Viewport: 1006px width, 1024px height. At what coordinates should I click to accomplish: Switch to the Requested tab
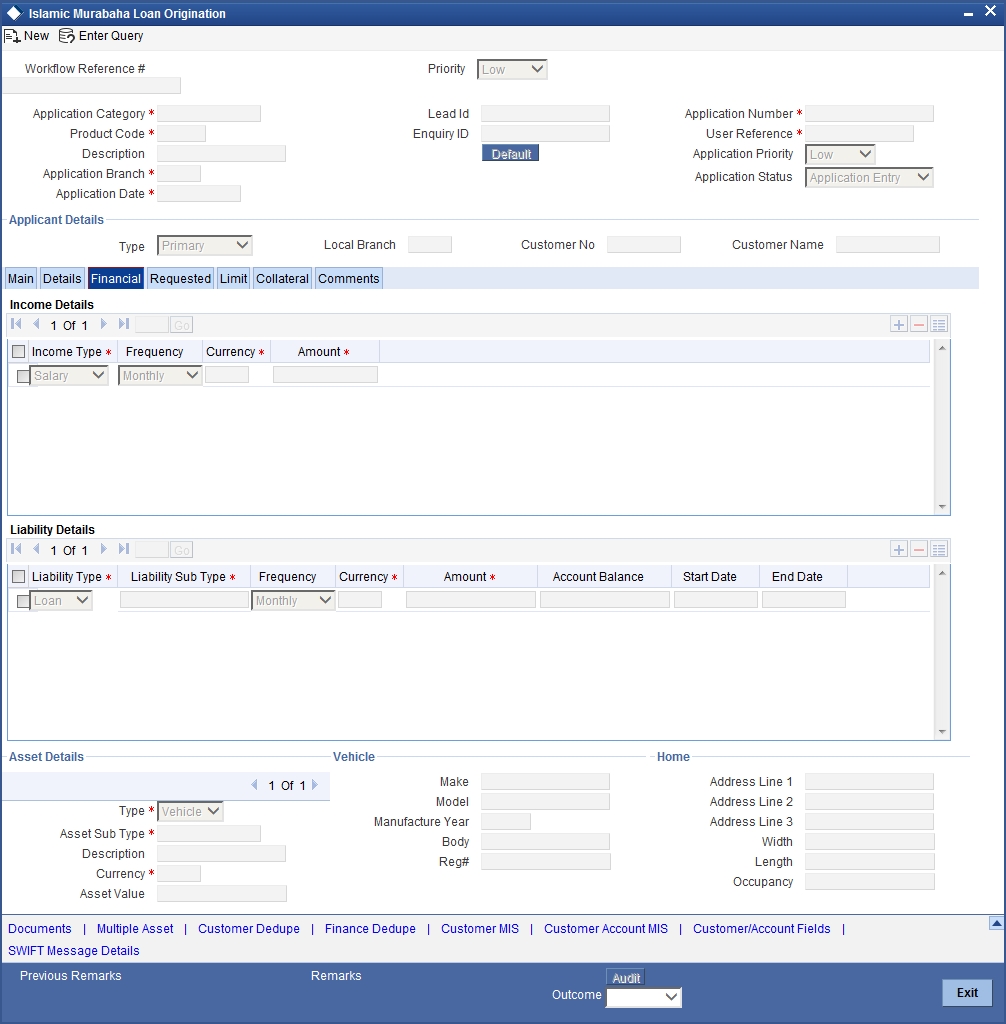[180, 279]
